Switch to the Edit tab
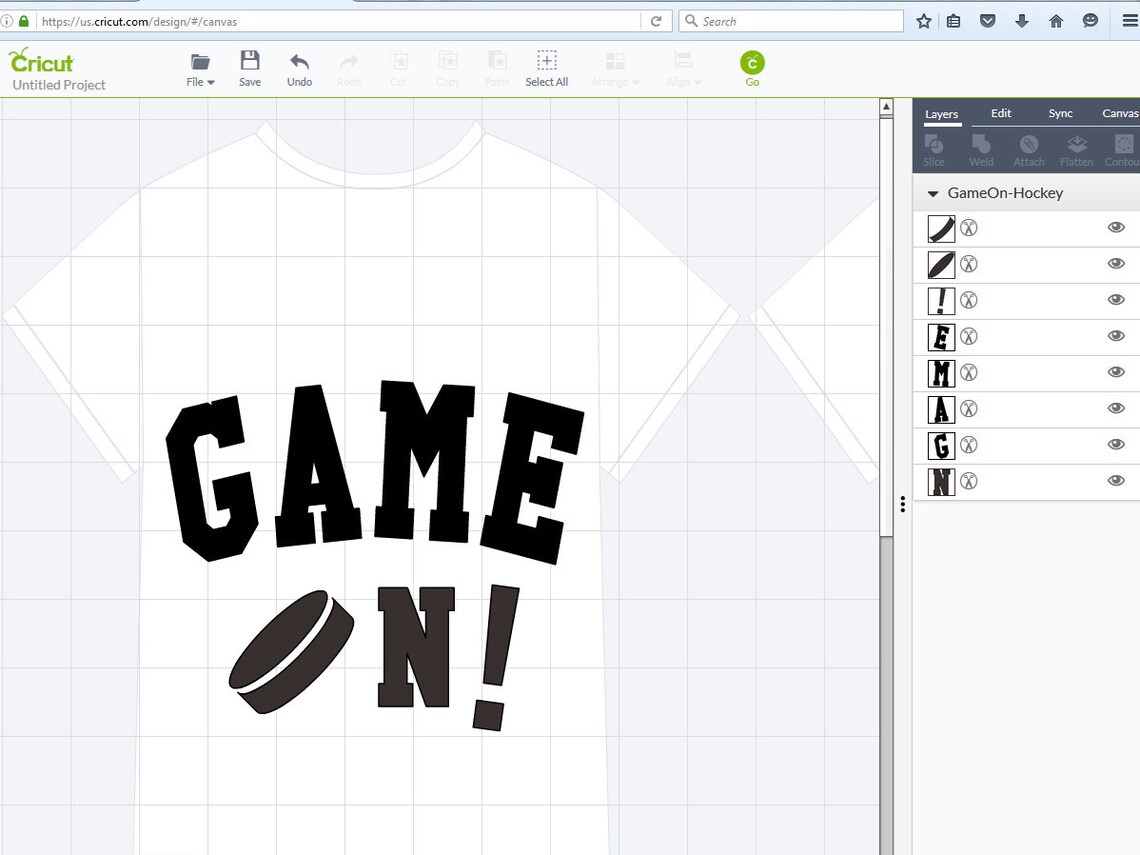 [1000, 113]
